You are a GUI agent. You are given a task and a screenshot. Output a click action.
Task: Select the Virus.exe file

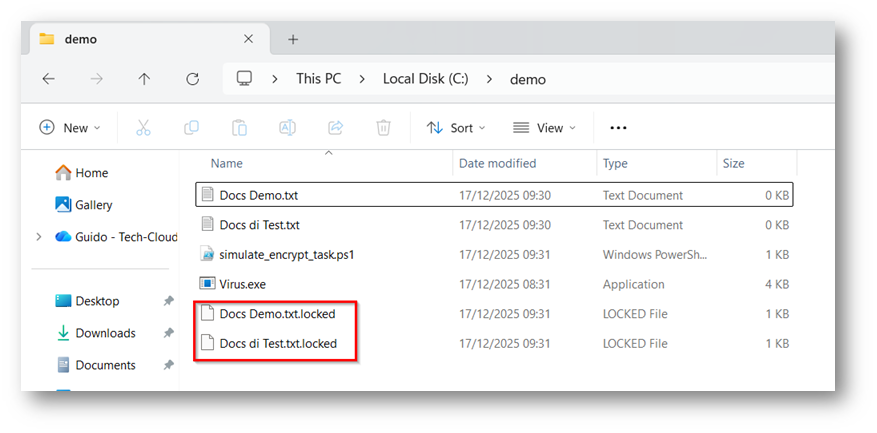point(243,284)
